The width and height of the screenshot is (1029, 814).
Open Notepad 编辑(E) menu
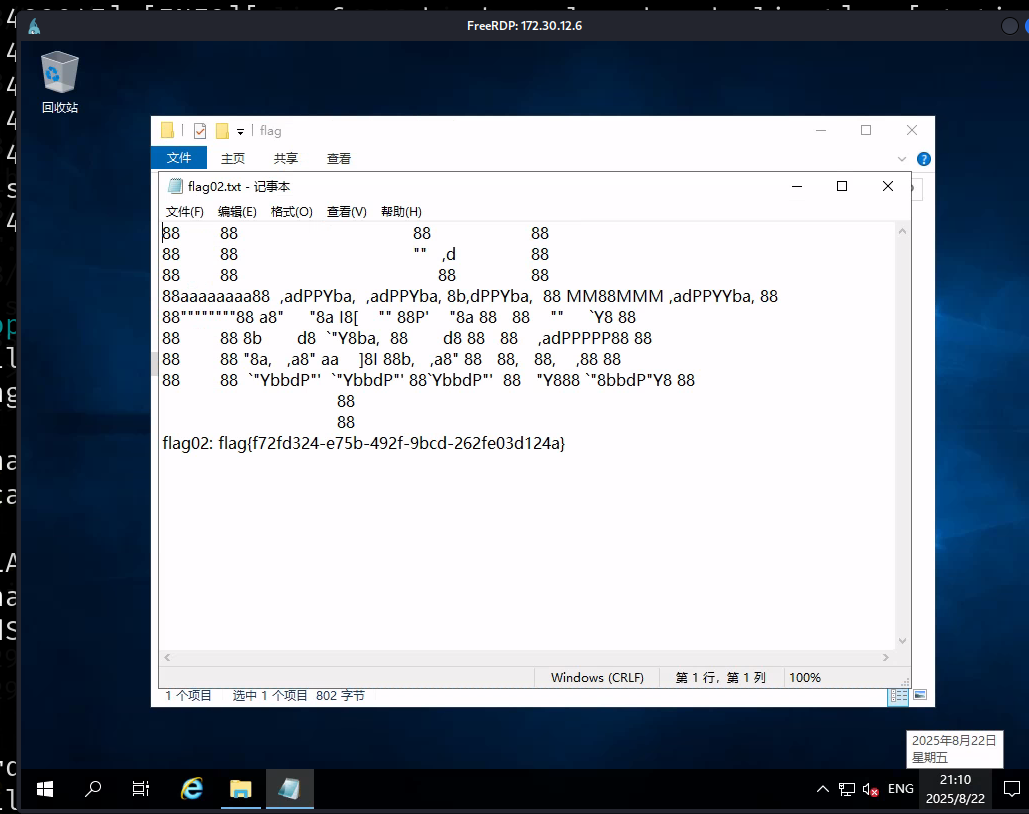pyautogui.click(x=237, y=211)
